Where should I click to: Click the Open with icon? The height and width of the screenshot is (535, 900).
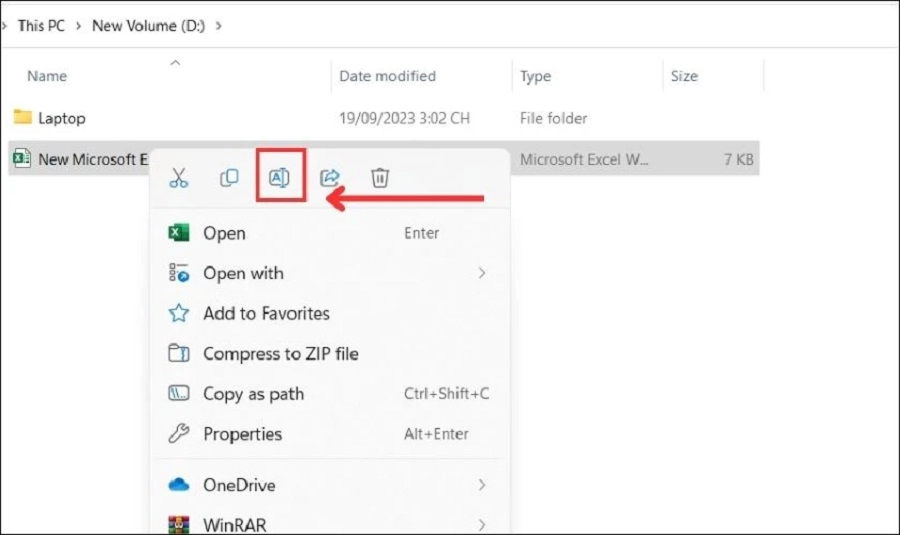[179, 273]
